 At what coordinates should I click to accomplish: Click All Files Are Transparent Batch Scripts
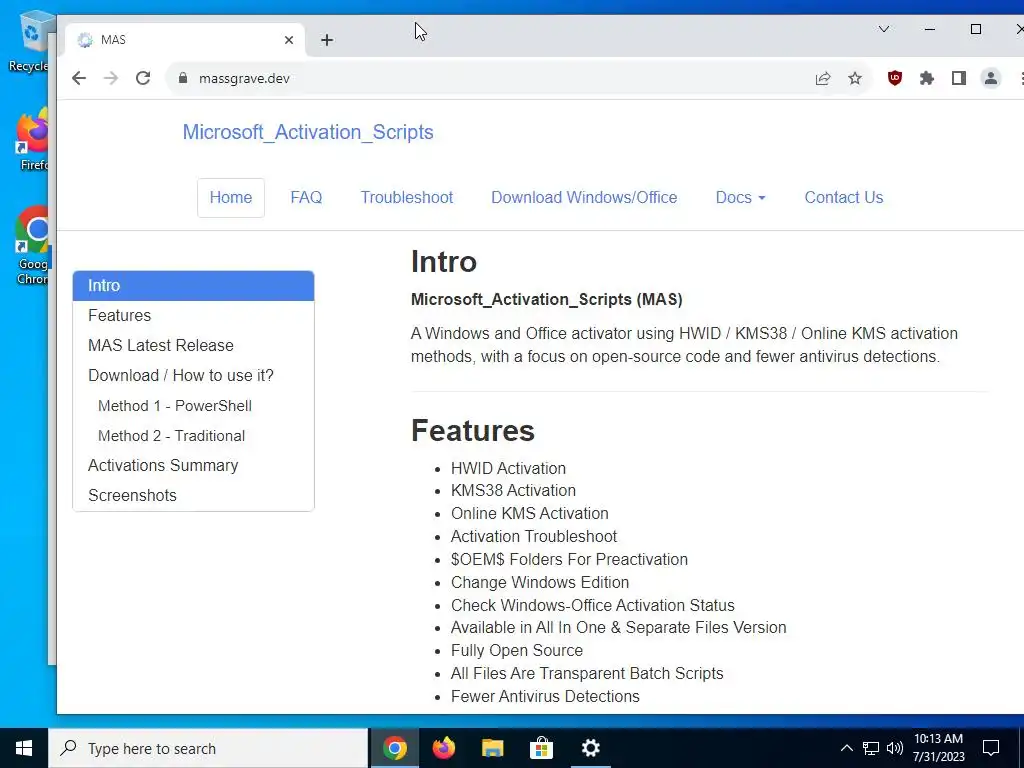click(587, 673)
